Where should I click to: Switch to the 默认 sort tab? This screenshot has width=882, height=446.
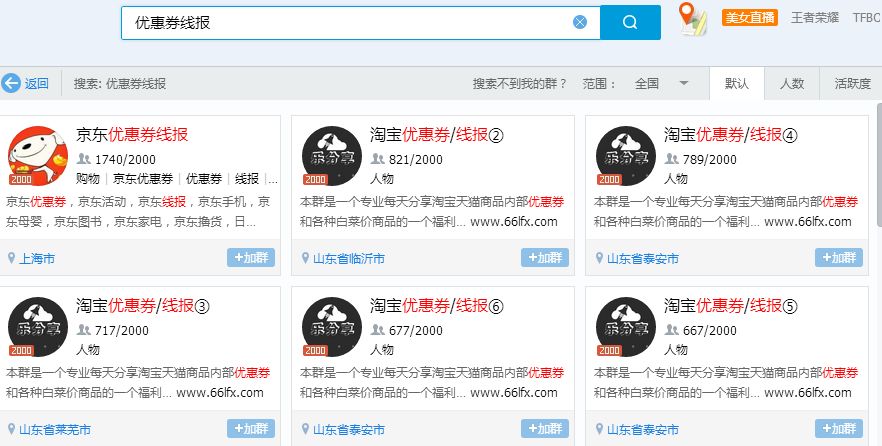(737, 84)
